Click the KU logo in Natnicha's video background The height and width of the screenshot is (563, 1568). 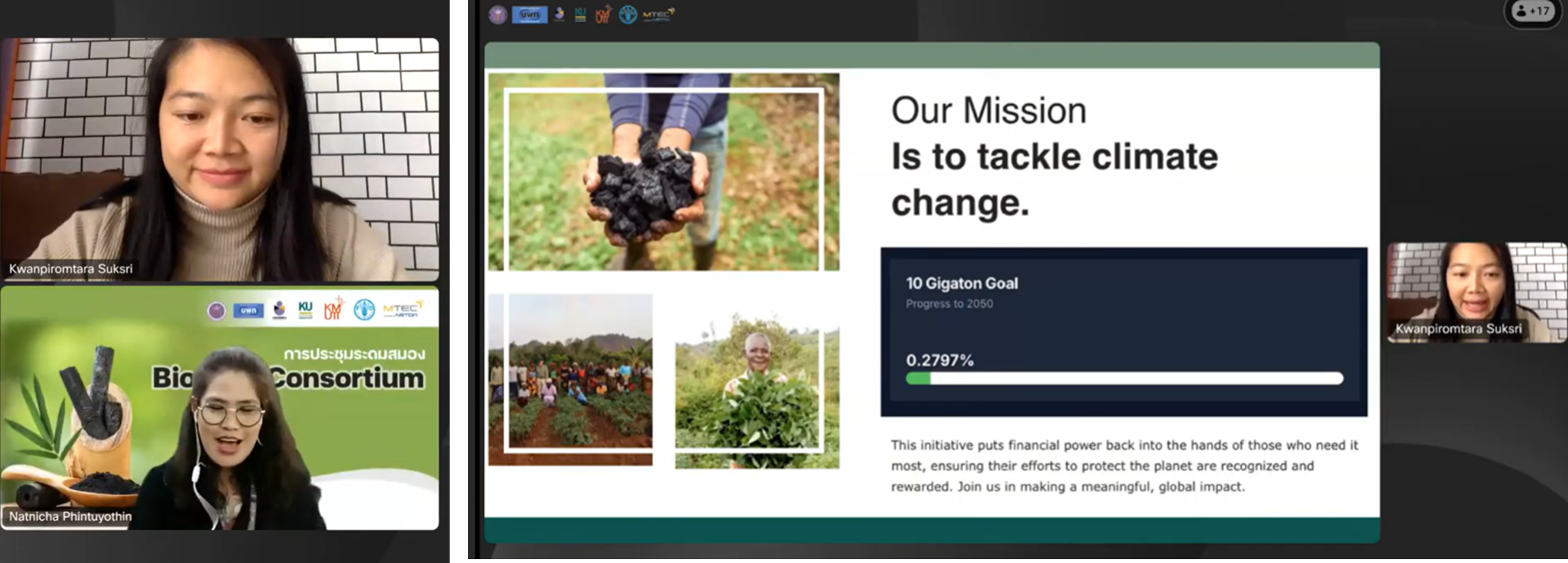point(305,310)
